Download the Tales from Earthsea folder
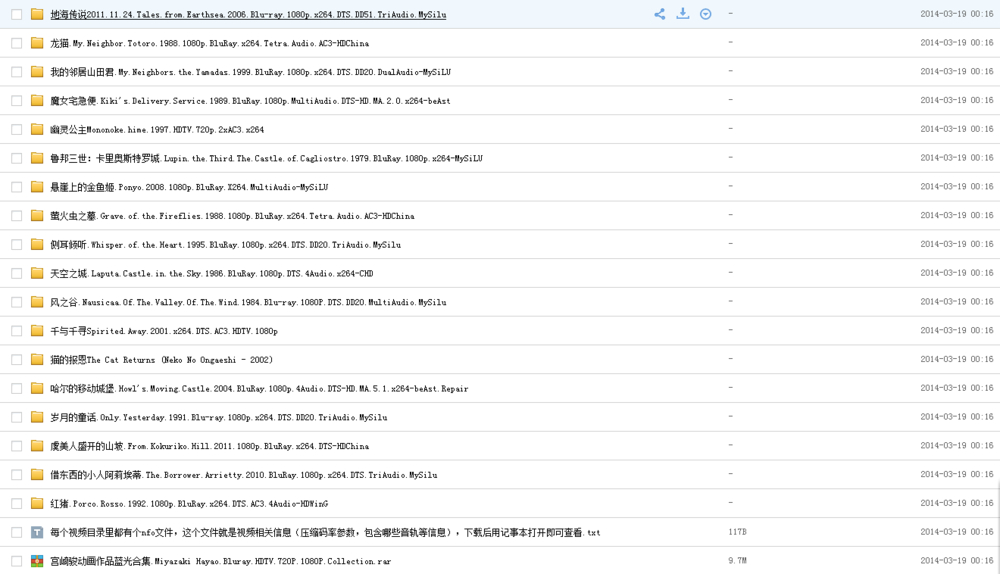 (x=682, y=13)
